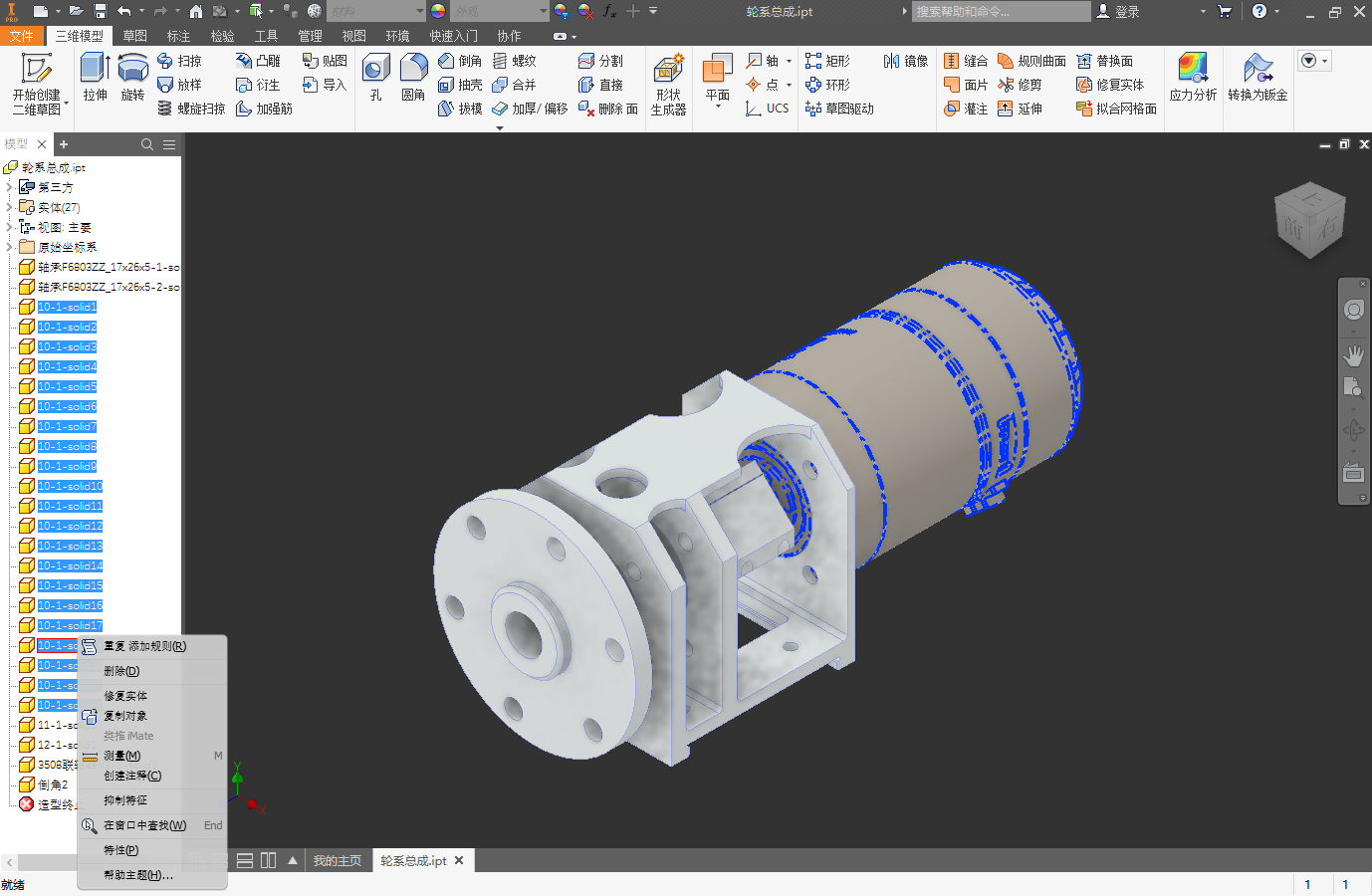
Task: Switch to the 草图 ribbon tab
Action: pos(134,35)
